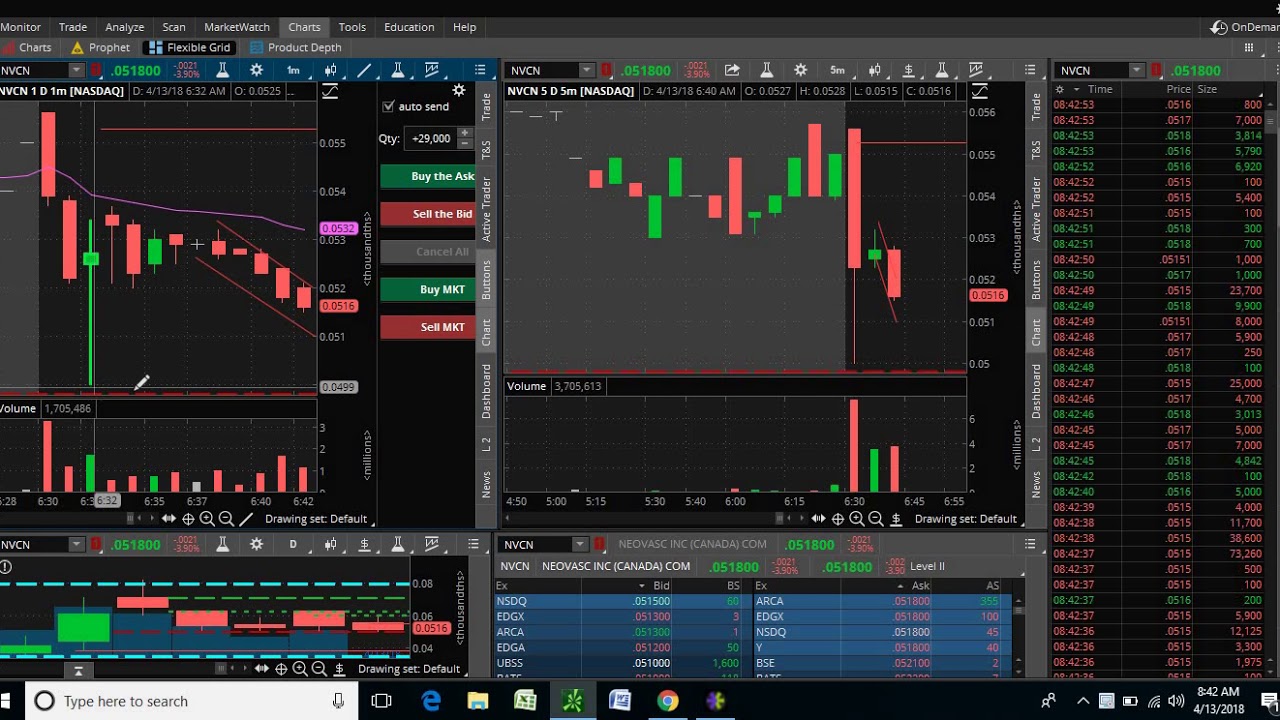Open 5m timeframe dropdown on right chart
The width and height of the screenshot is (1280, 720).
tap(838, 70)
